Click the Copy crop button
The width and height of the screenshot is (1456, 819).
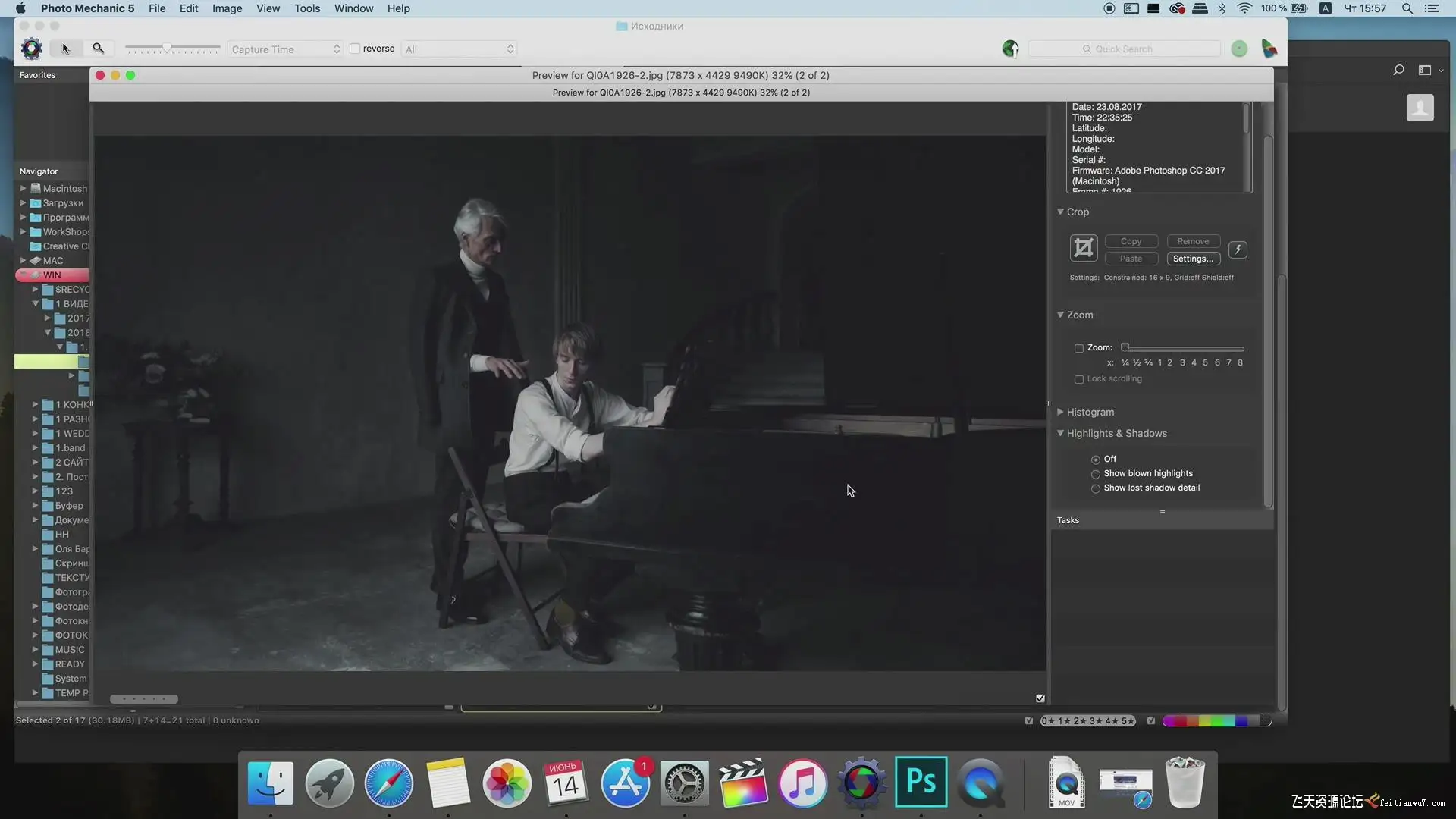point(1131,241)
